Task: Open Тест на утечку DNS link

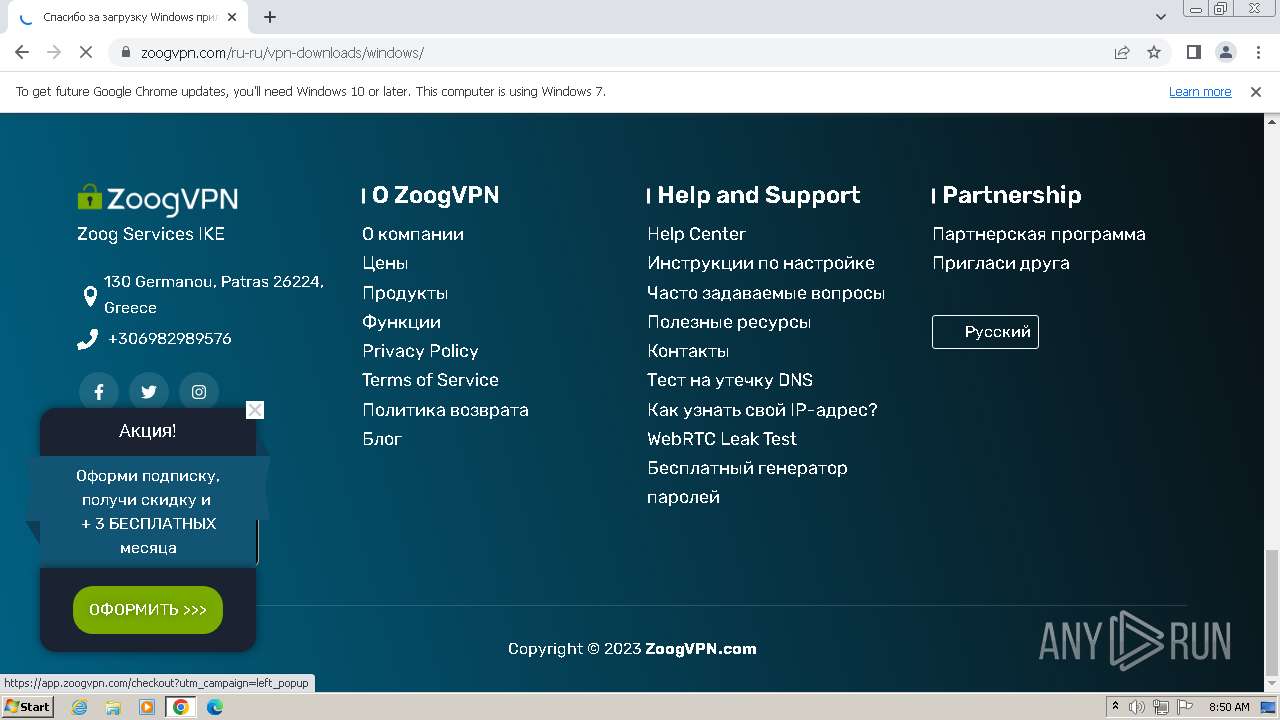Action: click(730, 380)
